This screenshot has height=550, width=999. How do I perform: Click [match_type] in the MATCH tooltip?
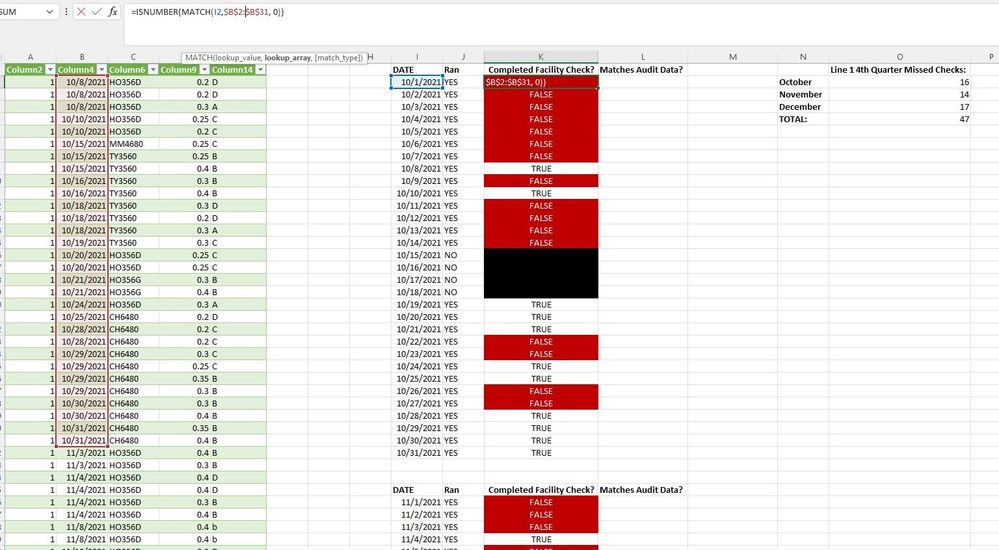click(x=338, y=57)
